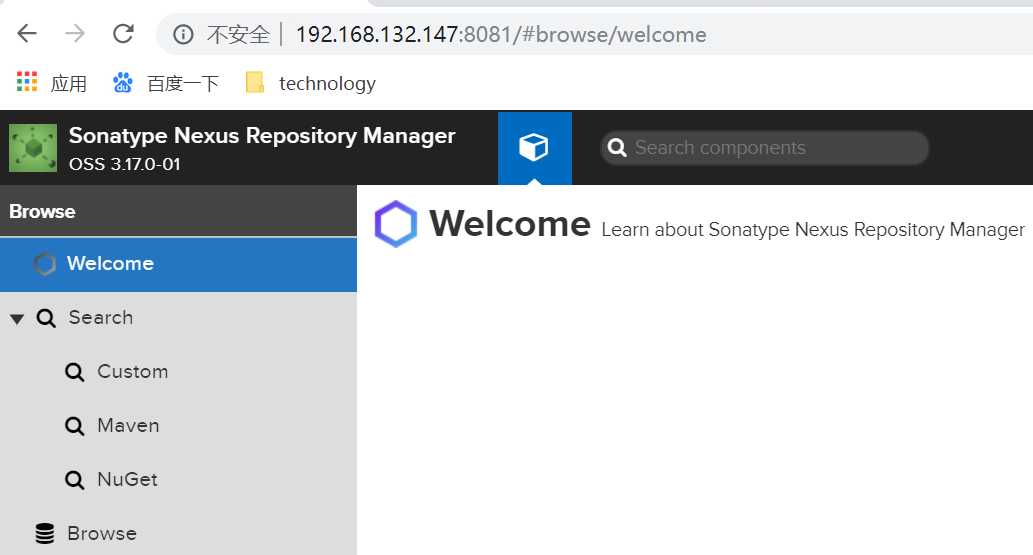Click the Maven search magnifier icon
This screenshot has height=555, width=1033.
tap(74, 426)
